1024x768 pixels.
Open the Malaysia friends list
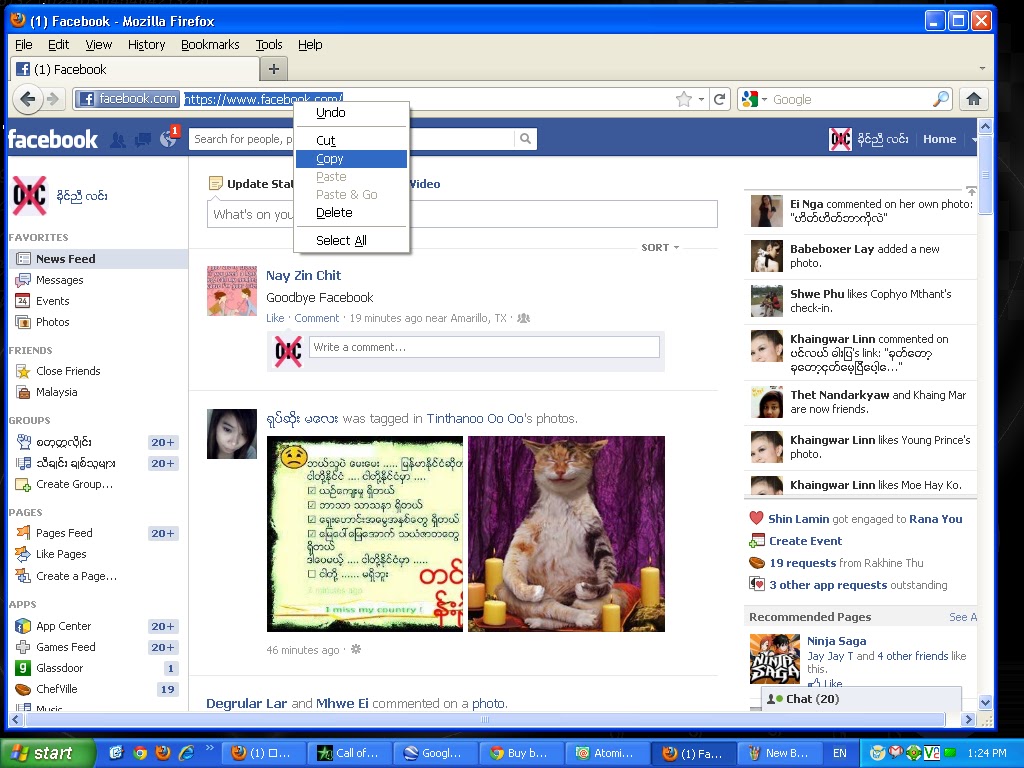(x=56, y=392)
